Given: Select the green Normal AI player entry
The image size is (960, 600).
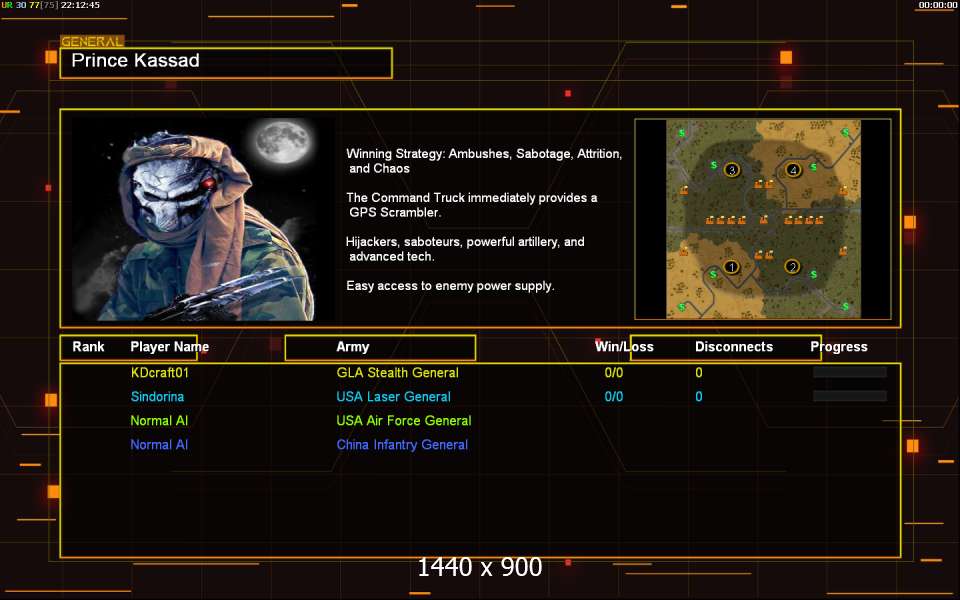Looking at the screenshot, I should 159,421.
